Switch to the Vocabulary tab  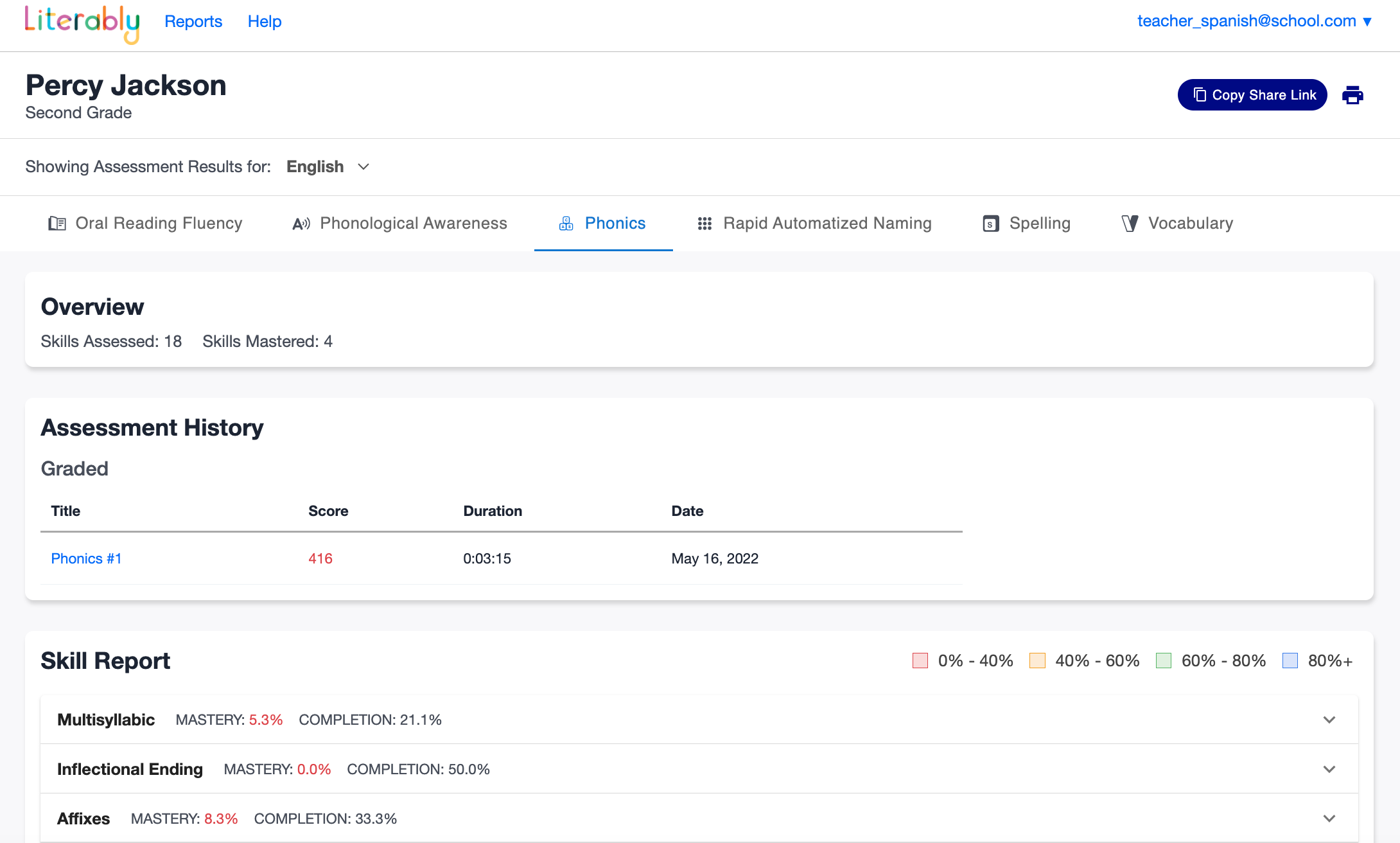coord(1177,224)
